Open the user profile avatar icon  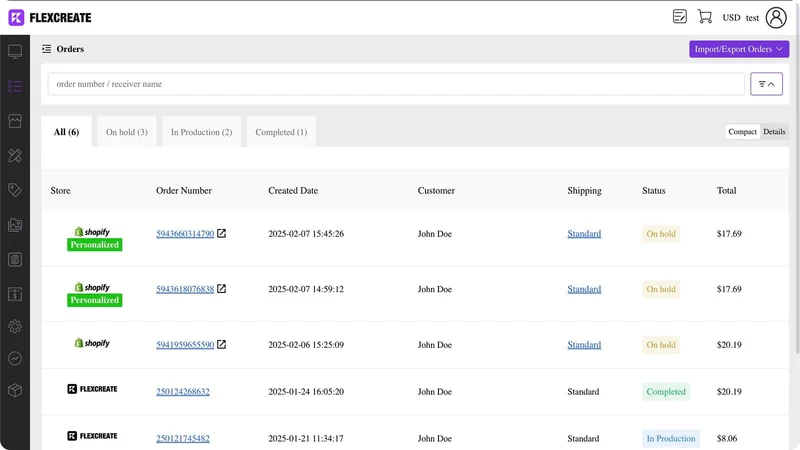(x=776, y=17)
